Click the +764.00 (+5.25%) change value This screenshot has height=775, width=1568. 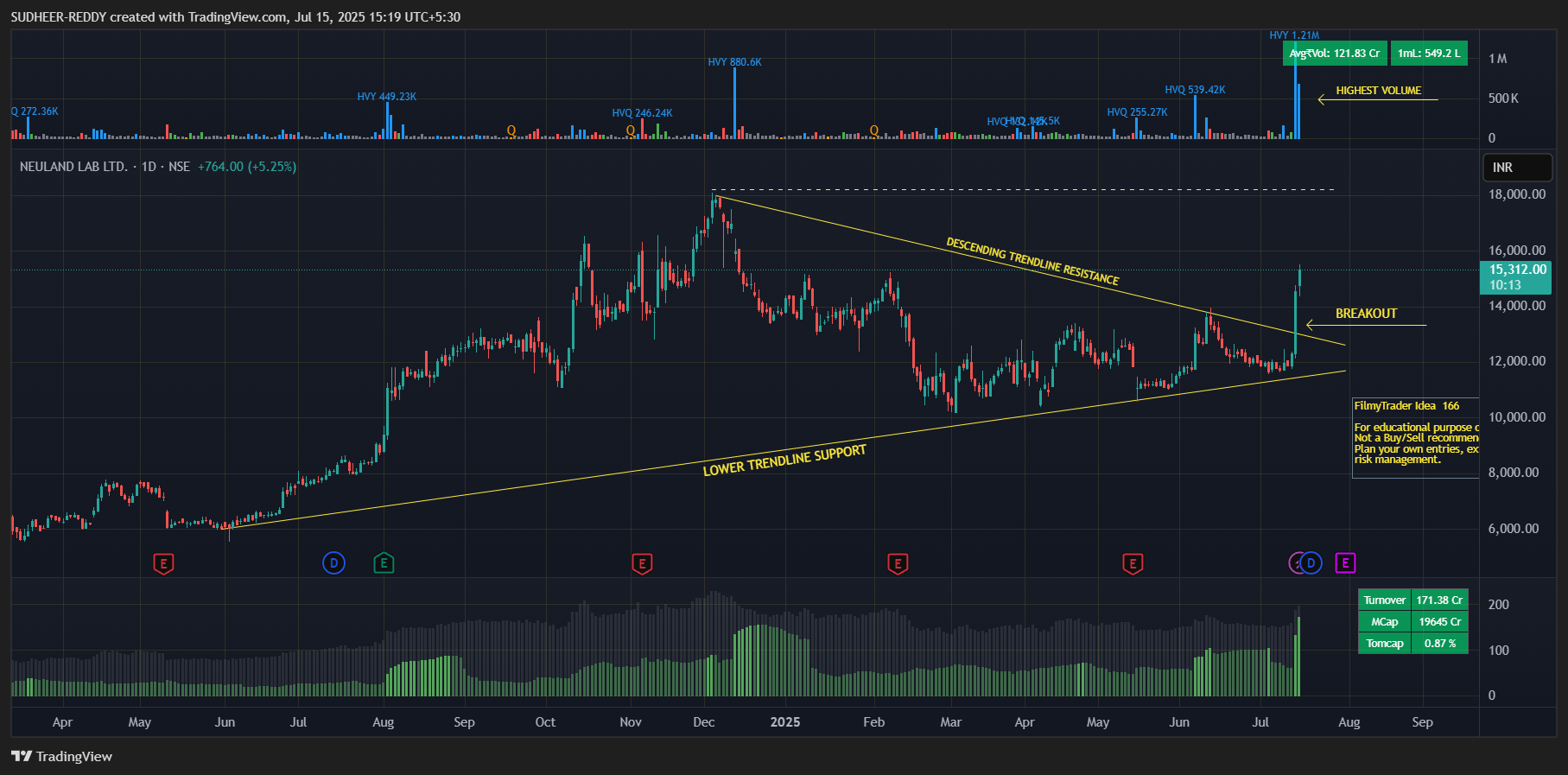[x=247, y=167]
